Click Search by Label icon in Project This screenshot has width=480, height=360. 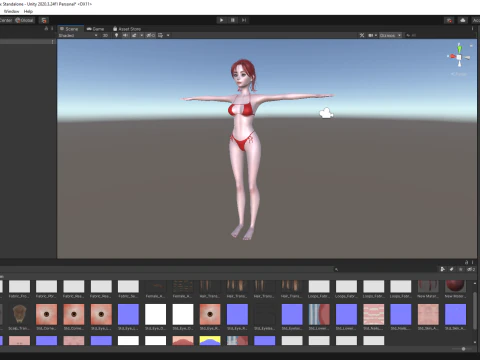point(452,269)
